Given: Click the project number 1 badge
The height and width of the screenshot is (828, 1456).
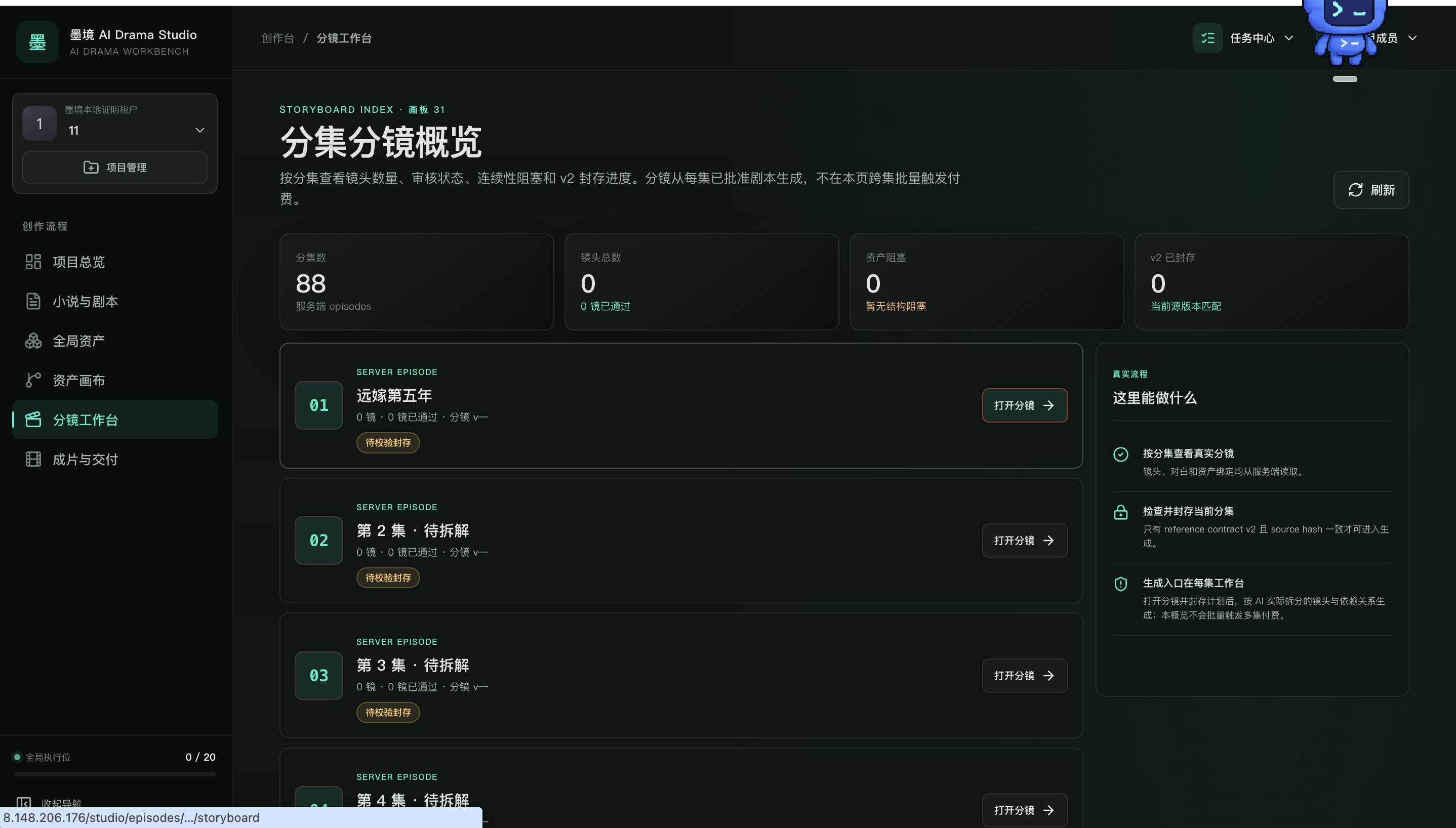Looking at the screenshot, I should (x=39, y=123).
